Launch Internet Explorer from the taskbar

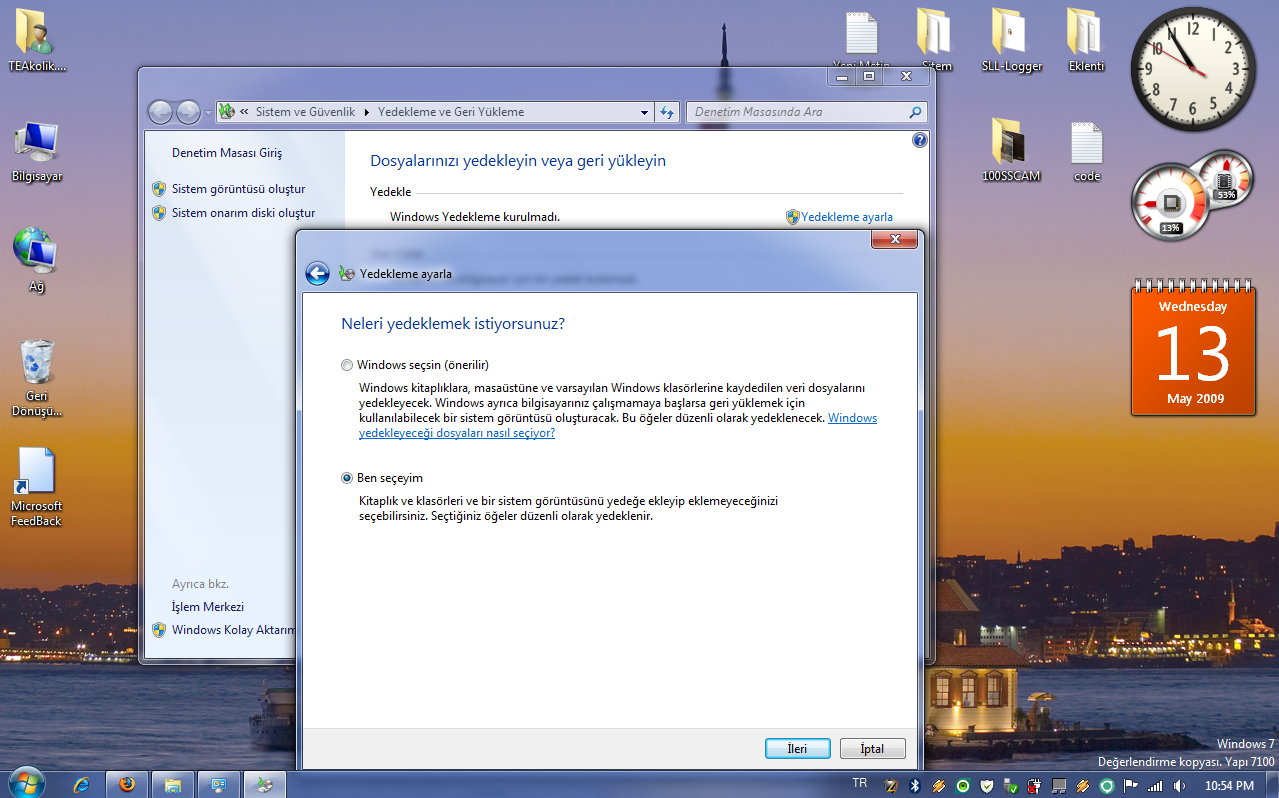click(81, 785)
